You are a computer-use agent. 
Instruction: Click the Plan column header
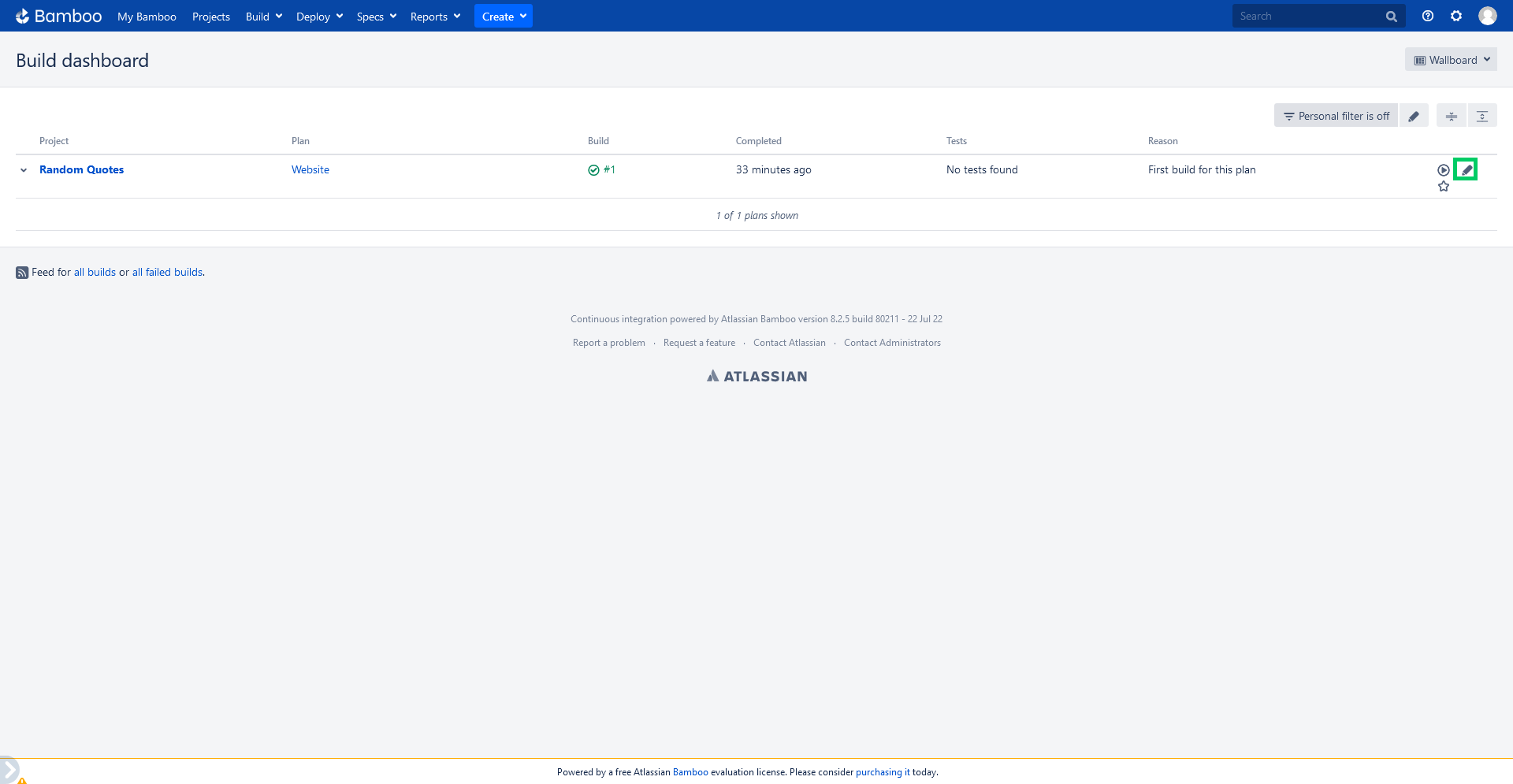[300, 141]
